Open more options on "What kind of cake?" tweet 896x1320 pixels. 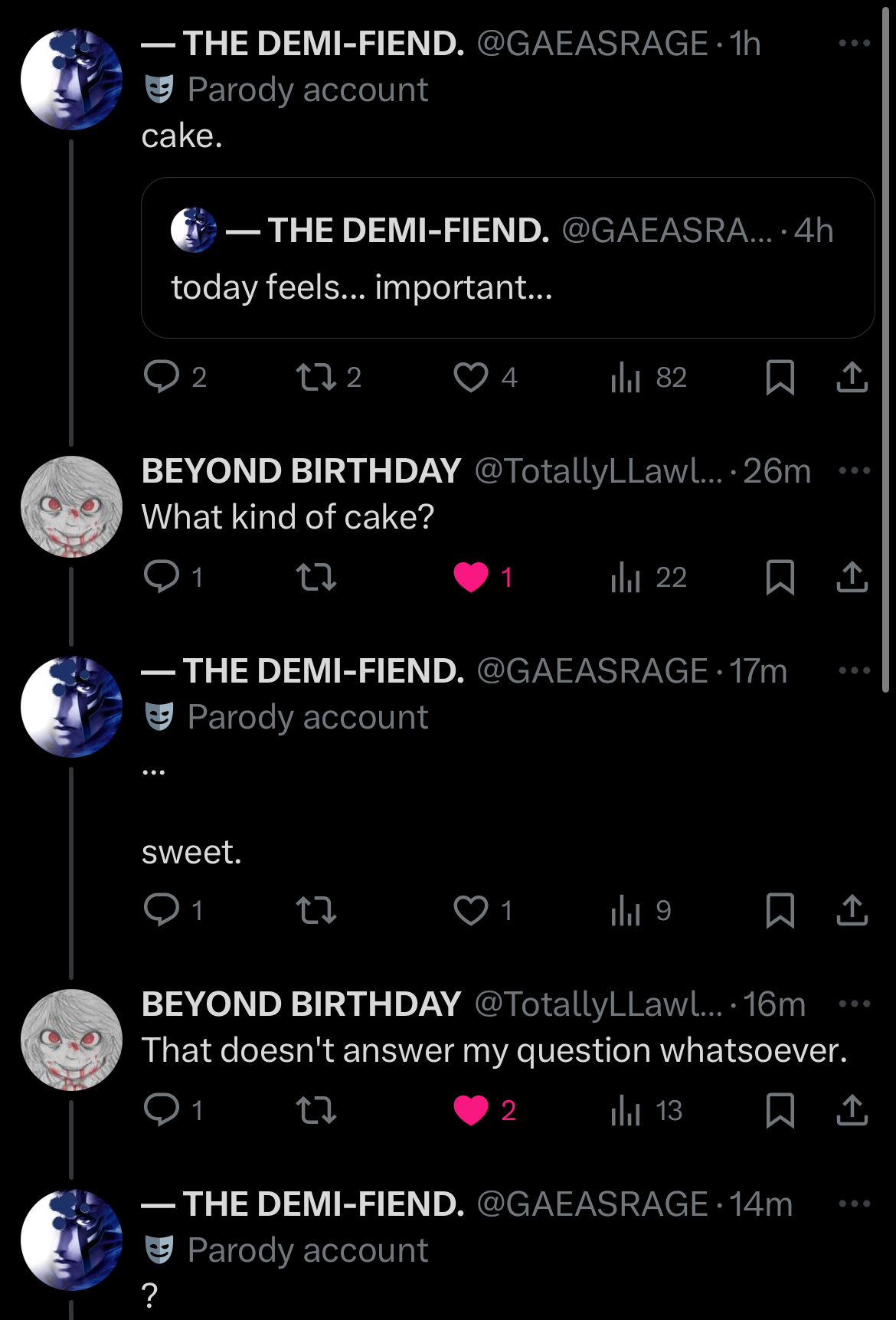point(854,470)
